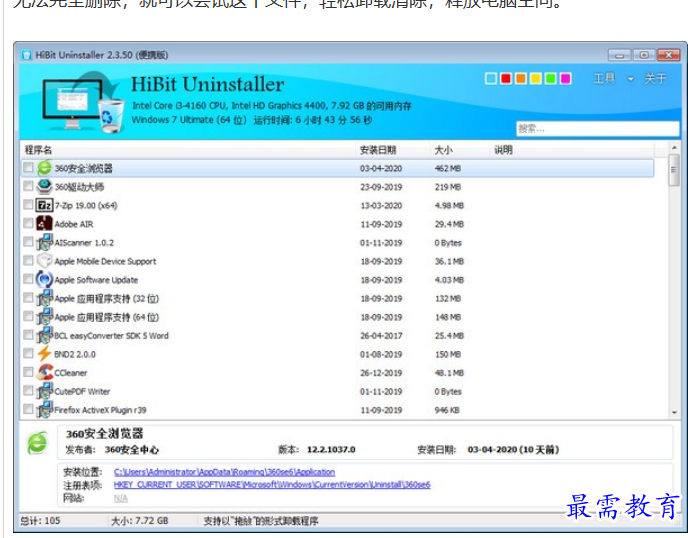Screen dimensions: 688x538
Task: Click the 搜索 search box
Action: pyautogui.click(x=598, y=129)
